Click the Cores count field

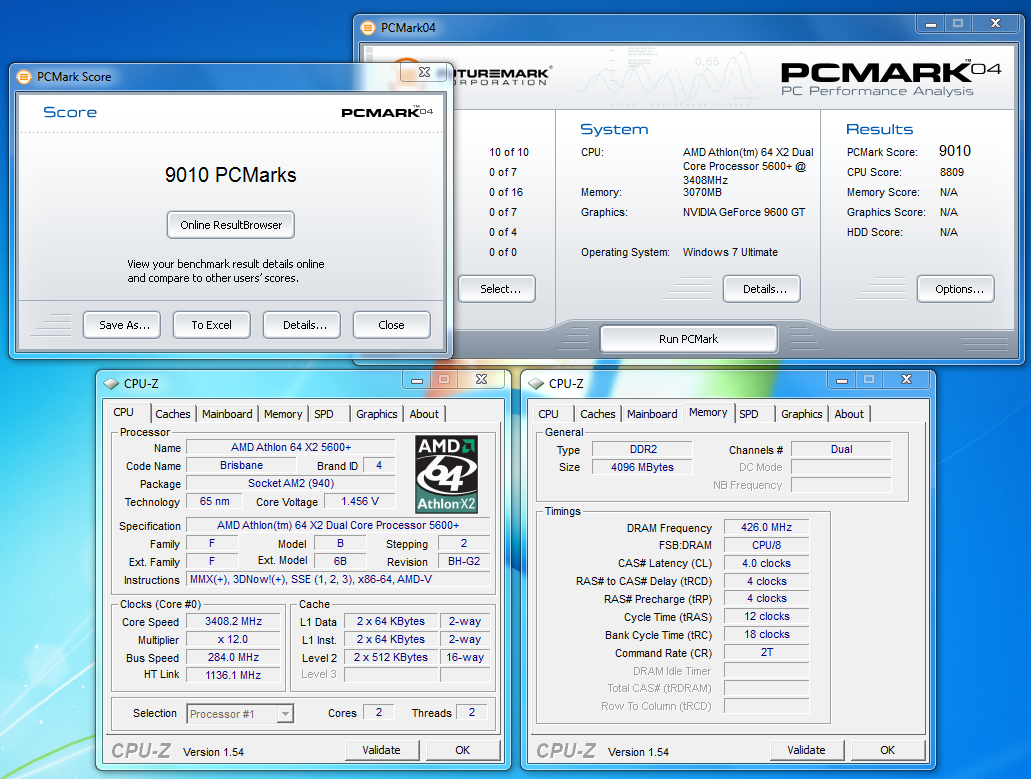(379, 712)
